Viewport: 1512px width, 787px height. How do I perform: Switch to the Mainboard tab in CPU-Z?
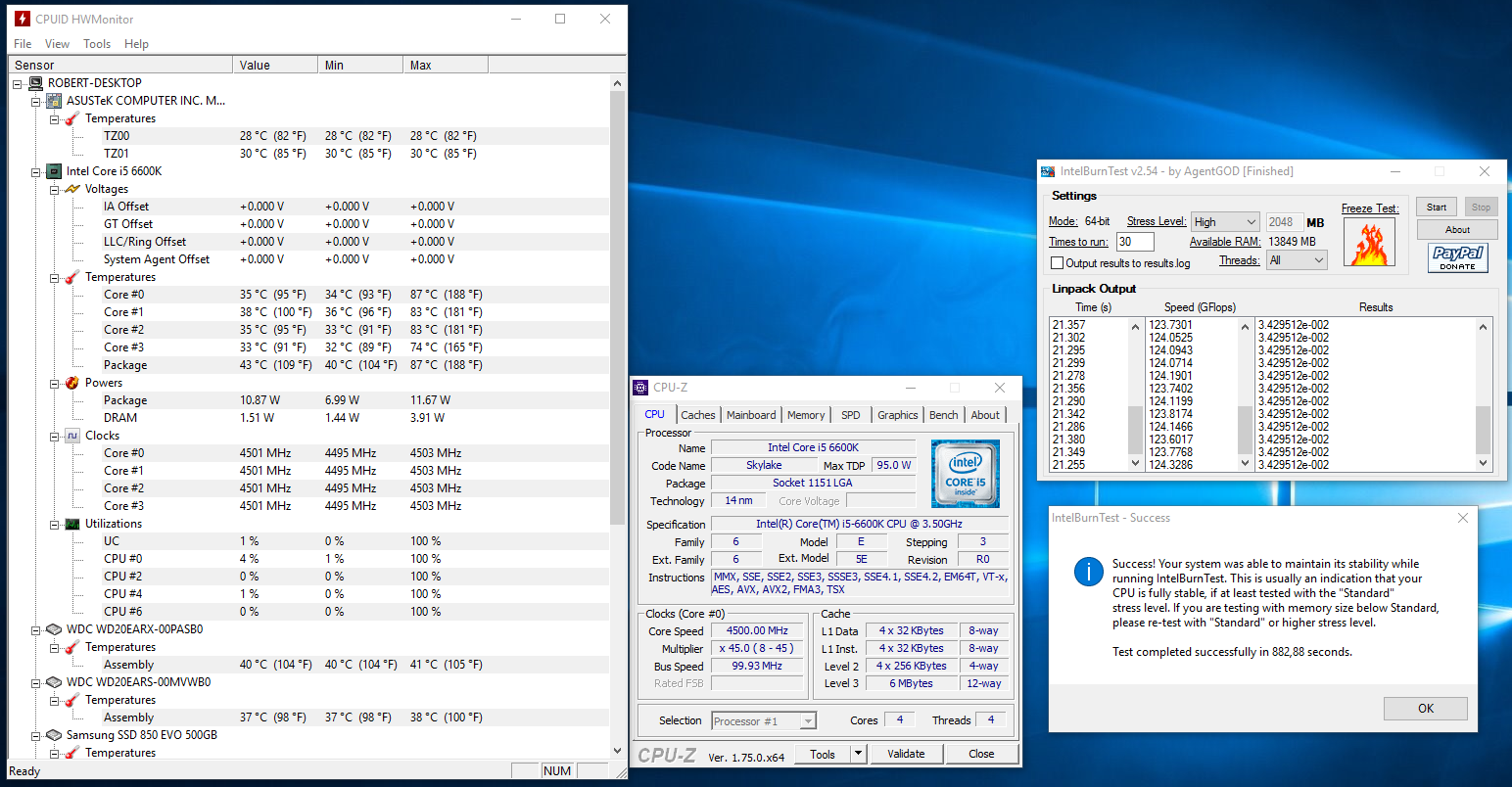pyautogui.click(x=751, y=415)
